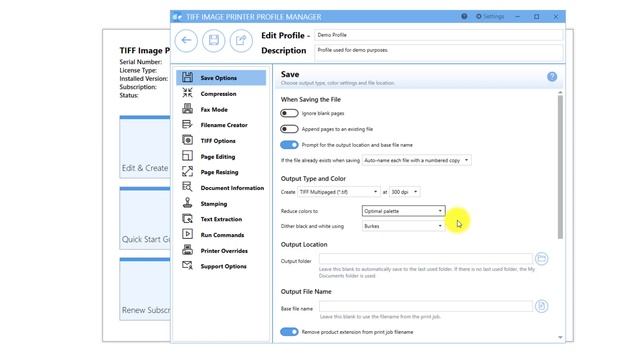Click the Stamping icon
Screen dimensions: 640x360
pos(187,203)
